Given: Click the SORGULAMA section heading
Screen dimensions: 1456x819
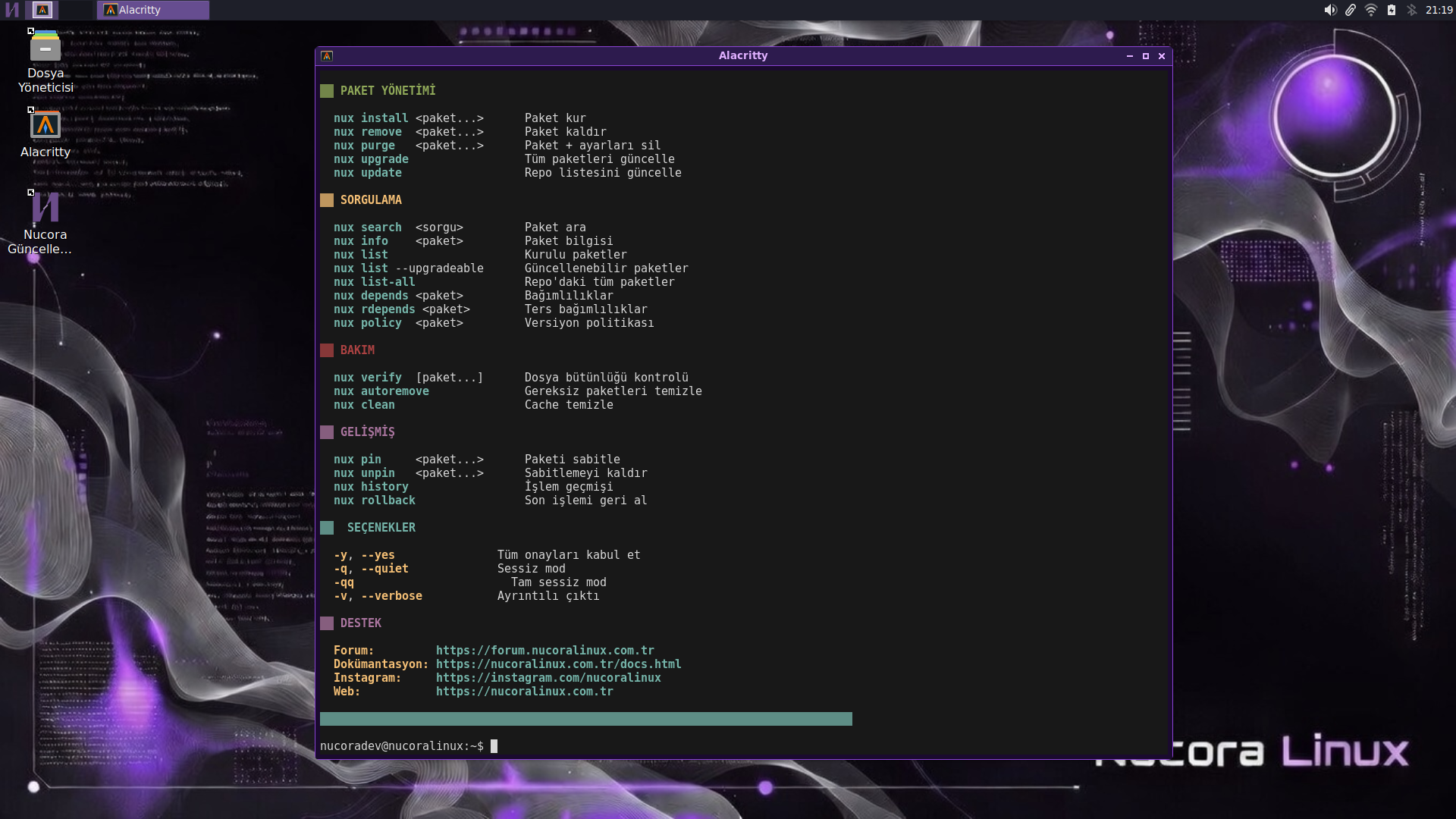Looking at the screenshot, I should (x=371, y=200).
